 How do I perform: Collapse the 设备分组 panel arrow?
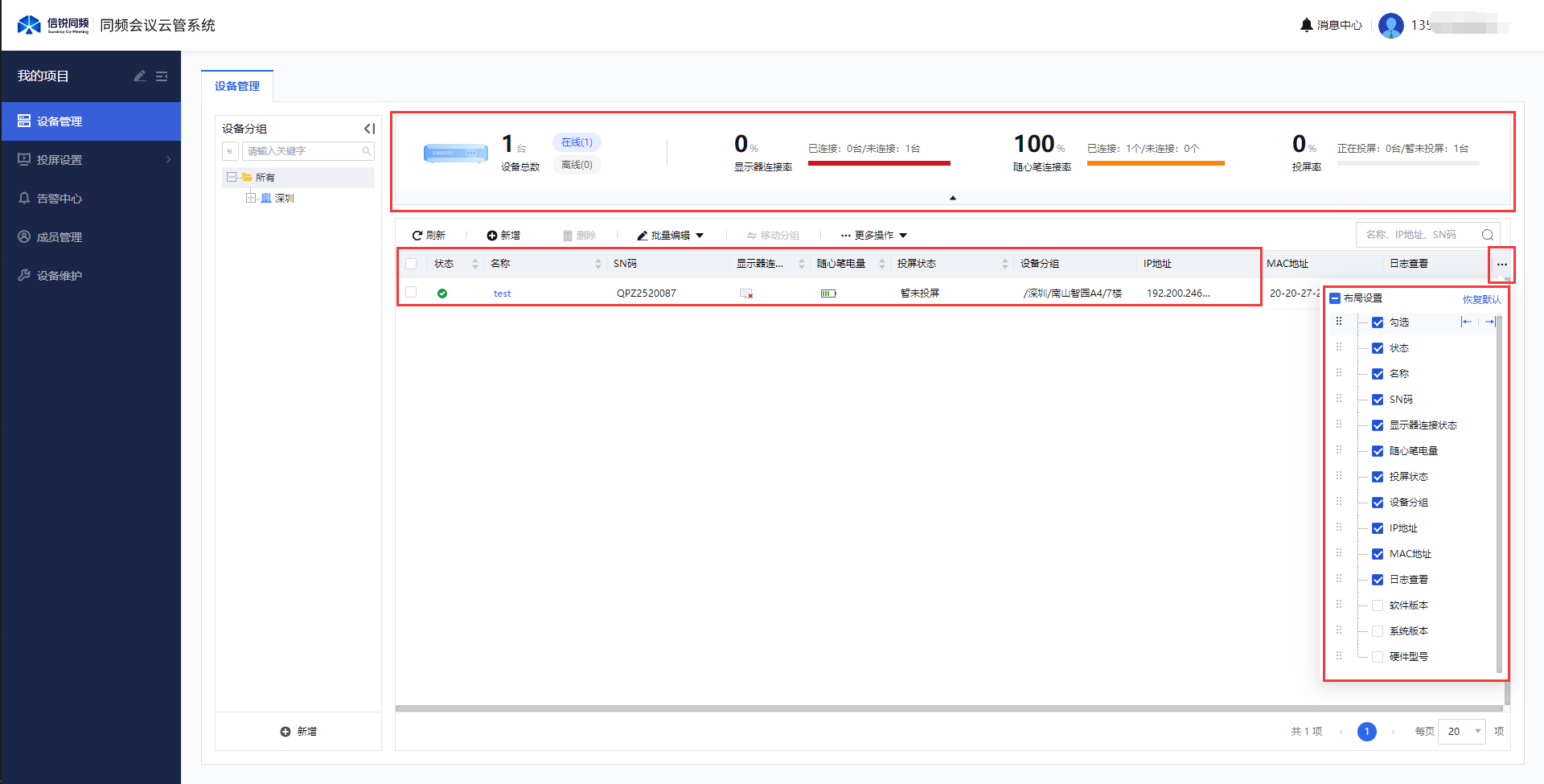point(369,129)
